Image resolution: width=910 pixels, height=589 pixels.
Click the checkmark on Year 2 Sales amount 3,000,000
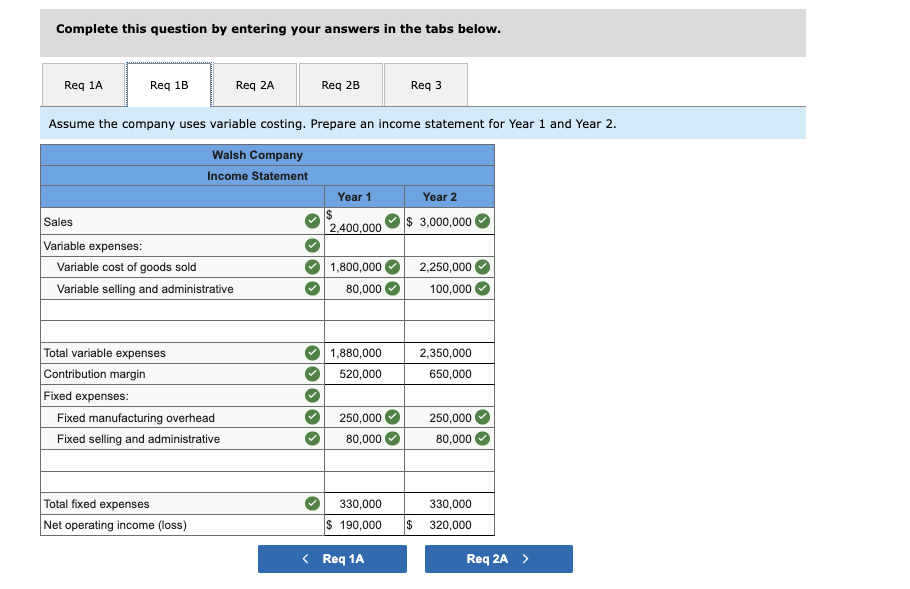[x=481, y=221]
